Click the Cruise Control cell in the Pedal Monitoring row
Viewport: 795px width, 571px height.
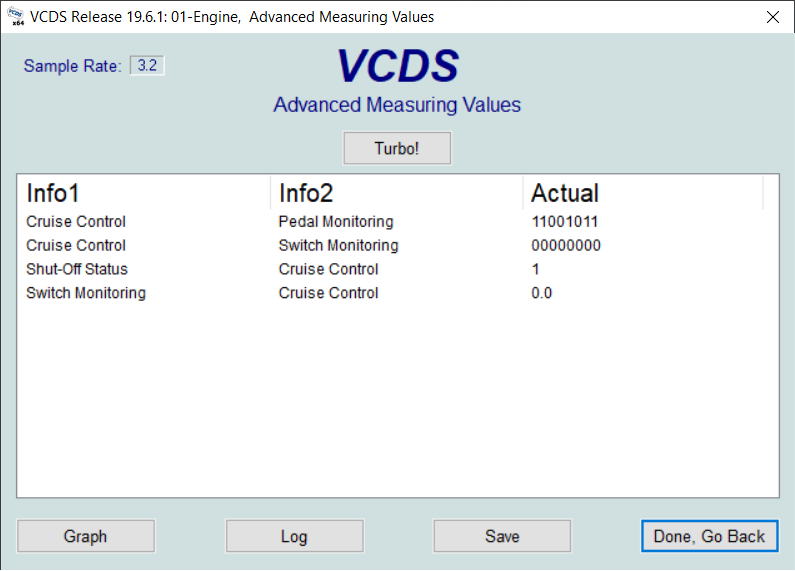point(76,222)
